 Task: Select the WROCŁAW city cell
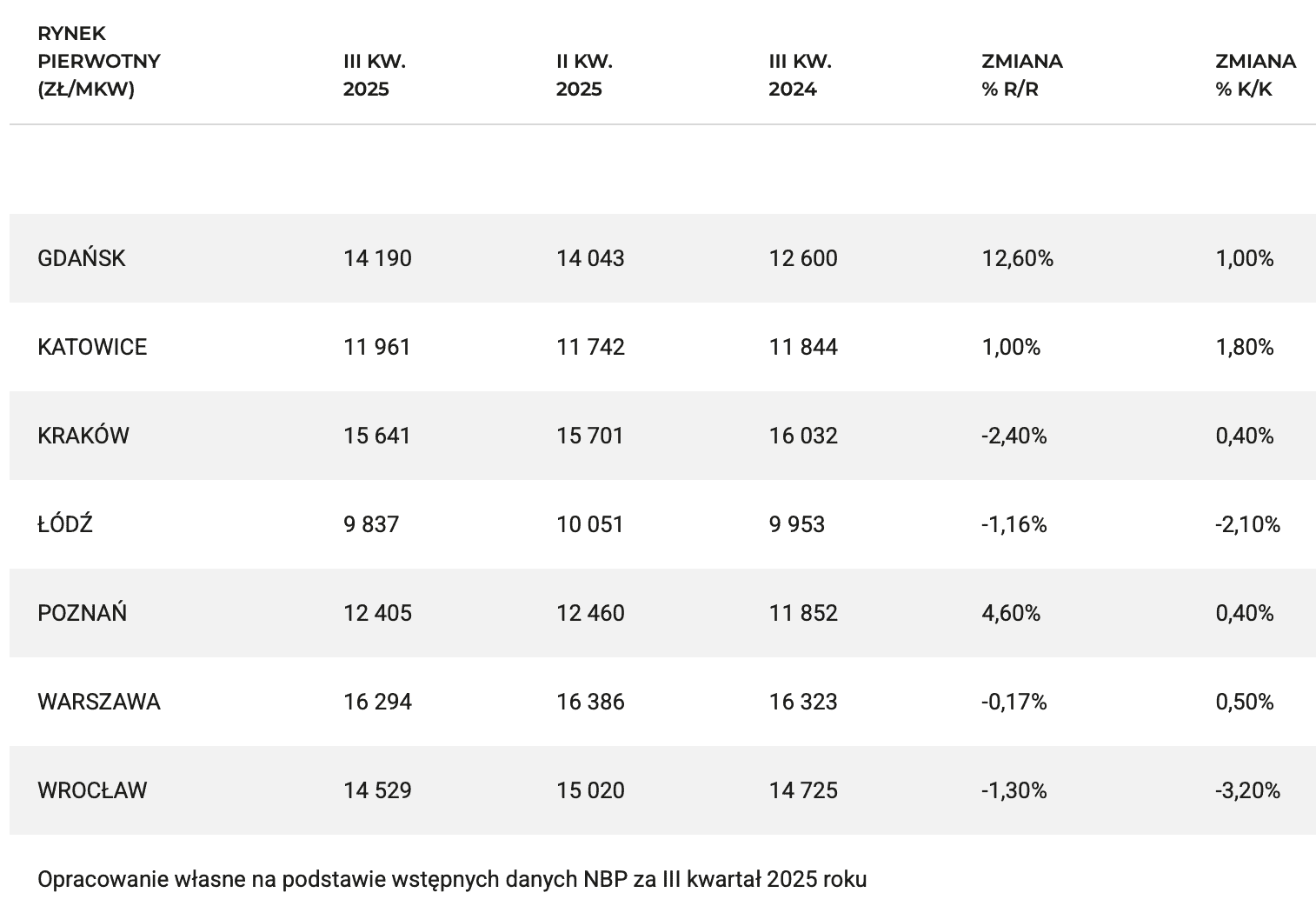pyautogui.click(x=92, y=790)
